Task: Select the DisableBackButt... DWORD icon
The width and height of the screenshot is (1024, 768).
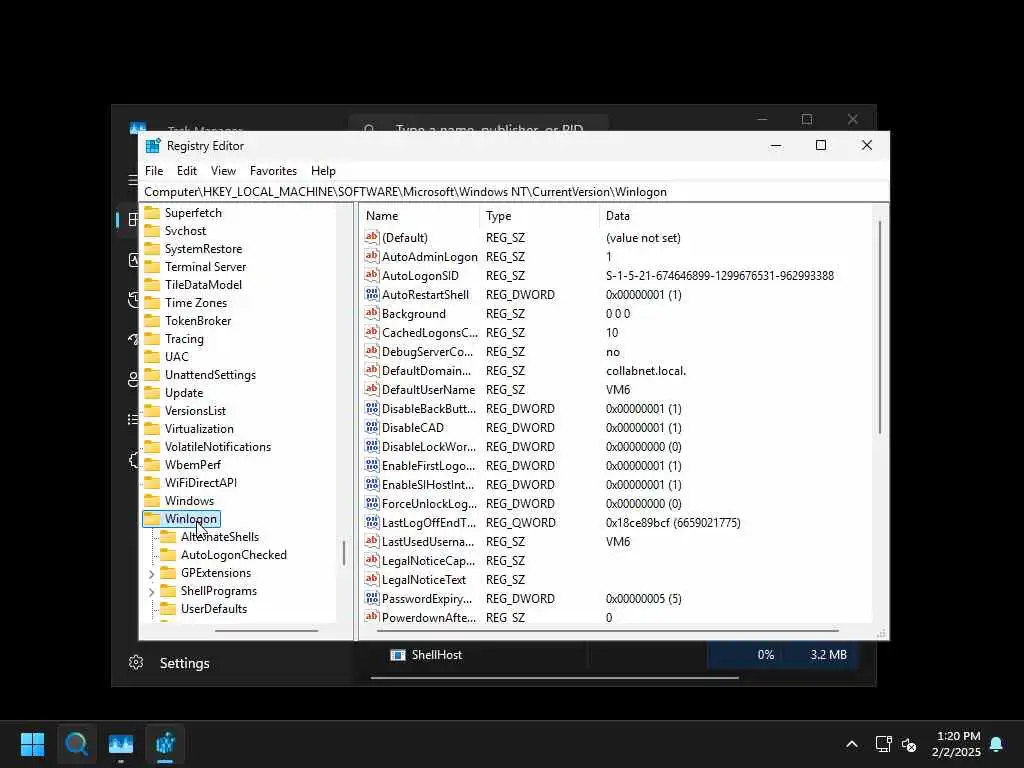Action: point(372,408)
